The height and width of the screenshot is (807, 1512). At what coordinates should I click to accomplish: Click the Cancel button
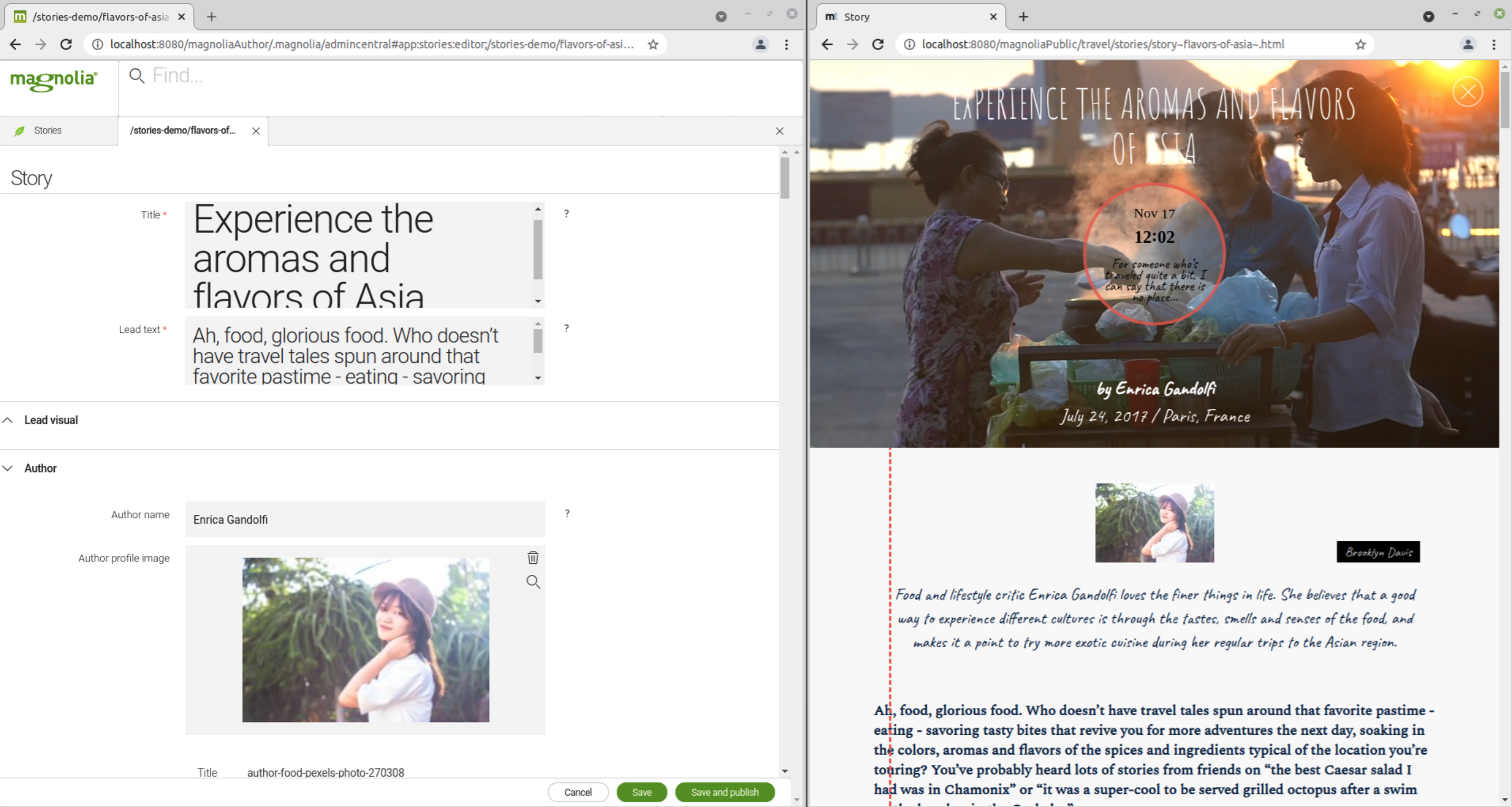pyautogui.click(x=578, y=792)
